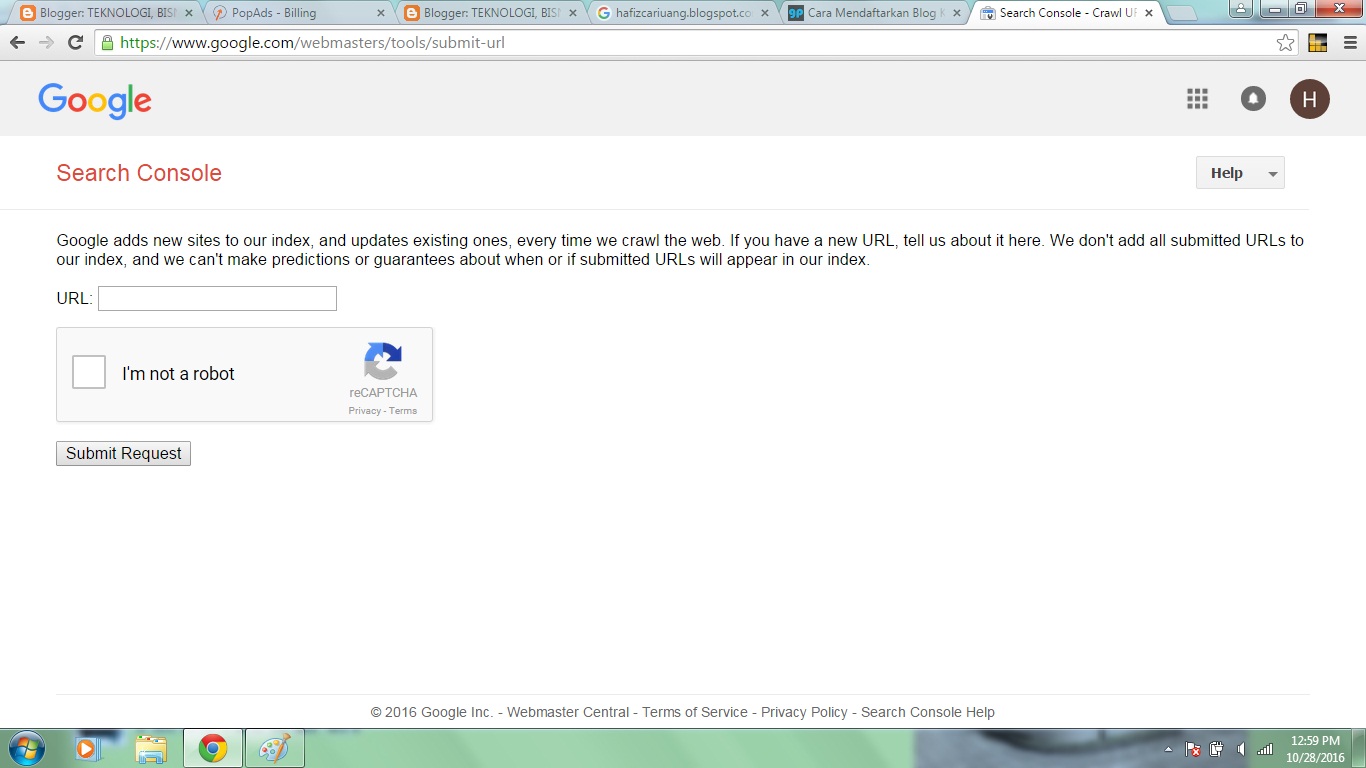
Task: Open the Search Console Help footer link
Action: click(928, 712)
